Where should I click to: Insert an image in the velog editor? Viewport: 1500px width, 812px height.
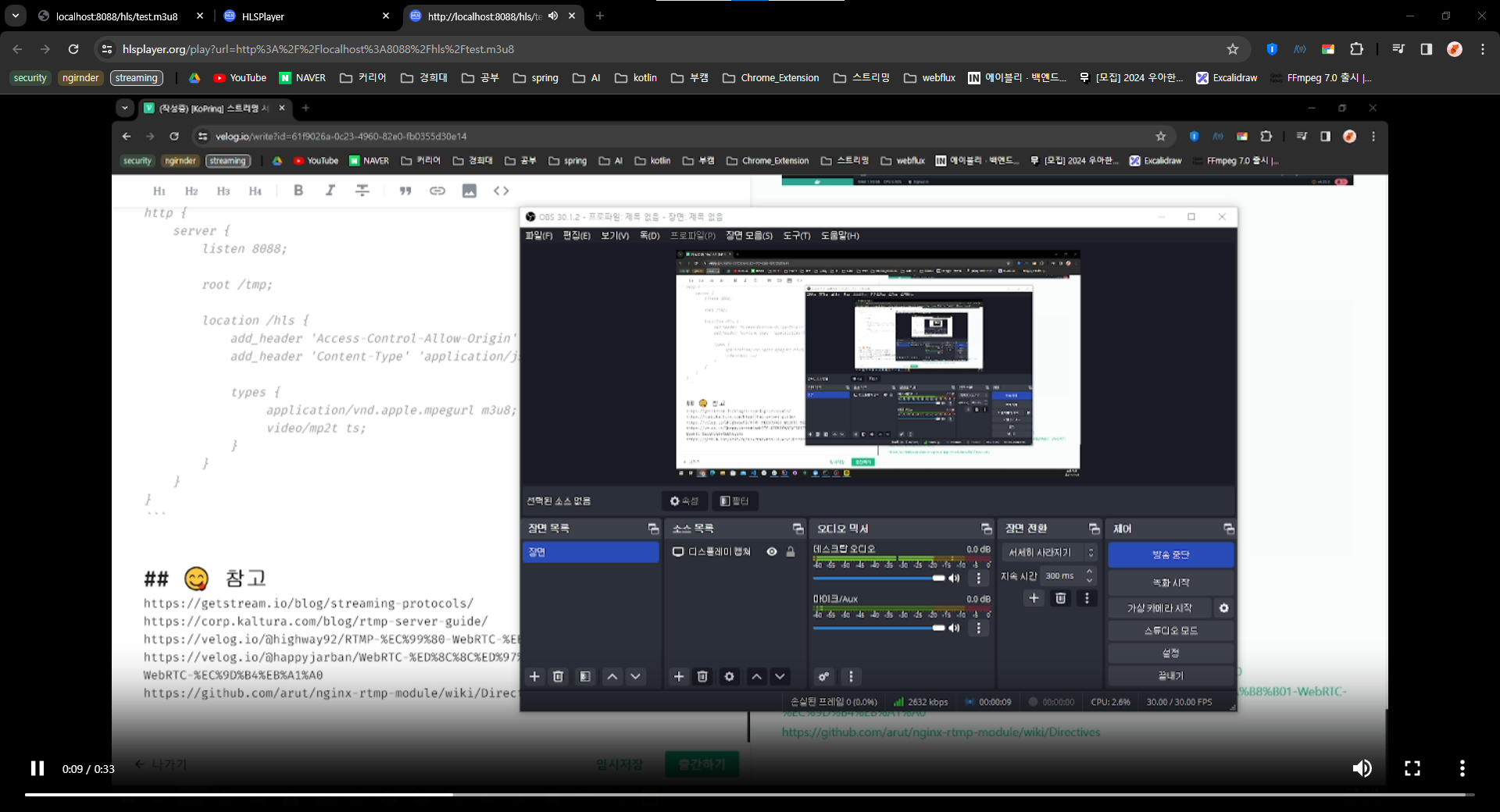click(x=470, y=191)
